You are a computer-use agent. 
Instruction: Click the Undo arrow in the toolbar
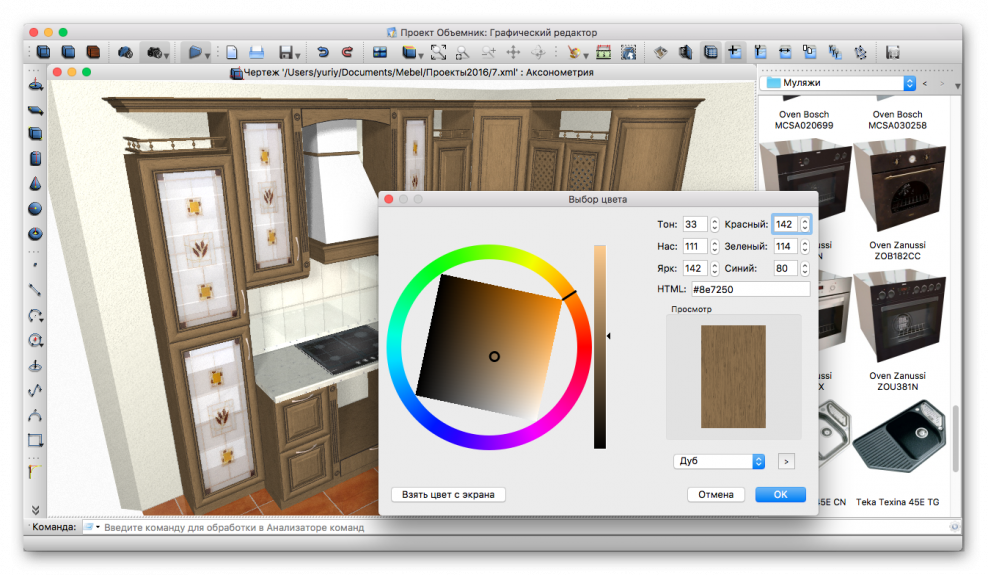click(322, 52)
